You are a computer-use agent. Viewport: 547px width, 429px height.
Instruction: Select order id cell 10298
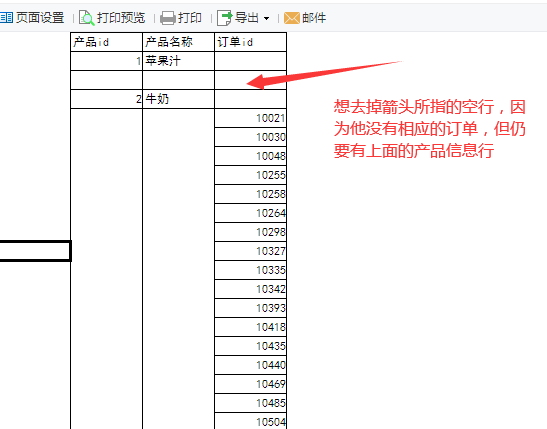click(250, 232)
